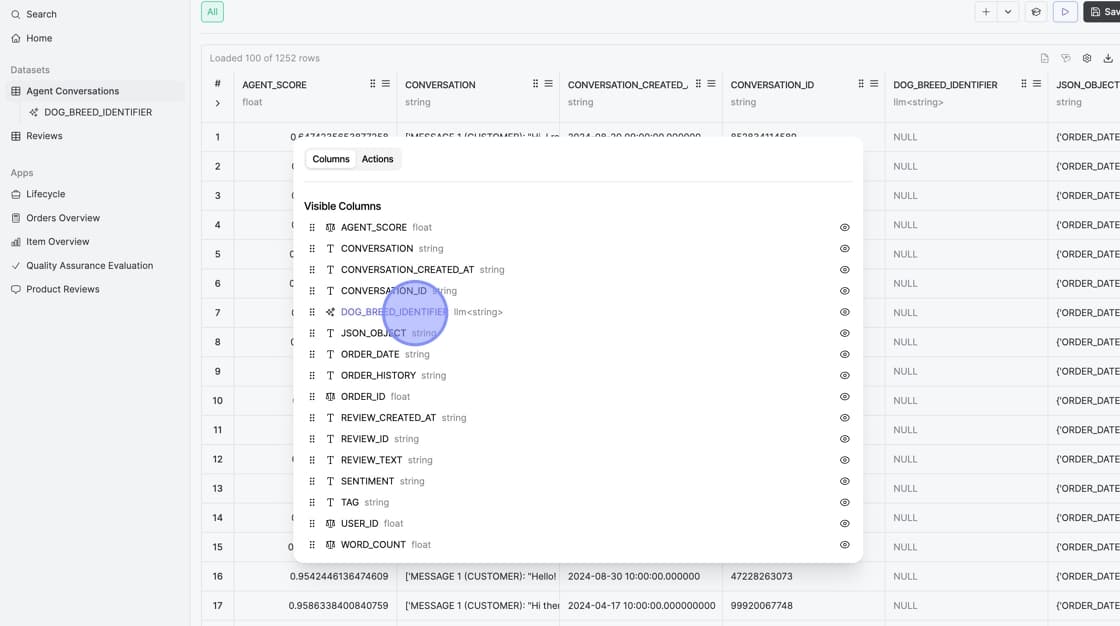Expand rows using the chevron under #
This screenshot has height=626, width=1120.
pos(217,103)
